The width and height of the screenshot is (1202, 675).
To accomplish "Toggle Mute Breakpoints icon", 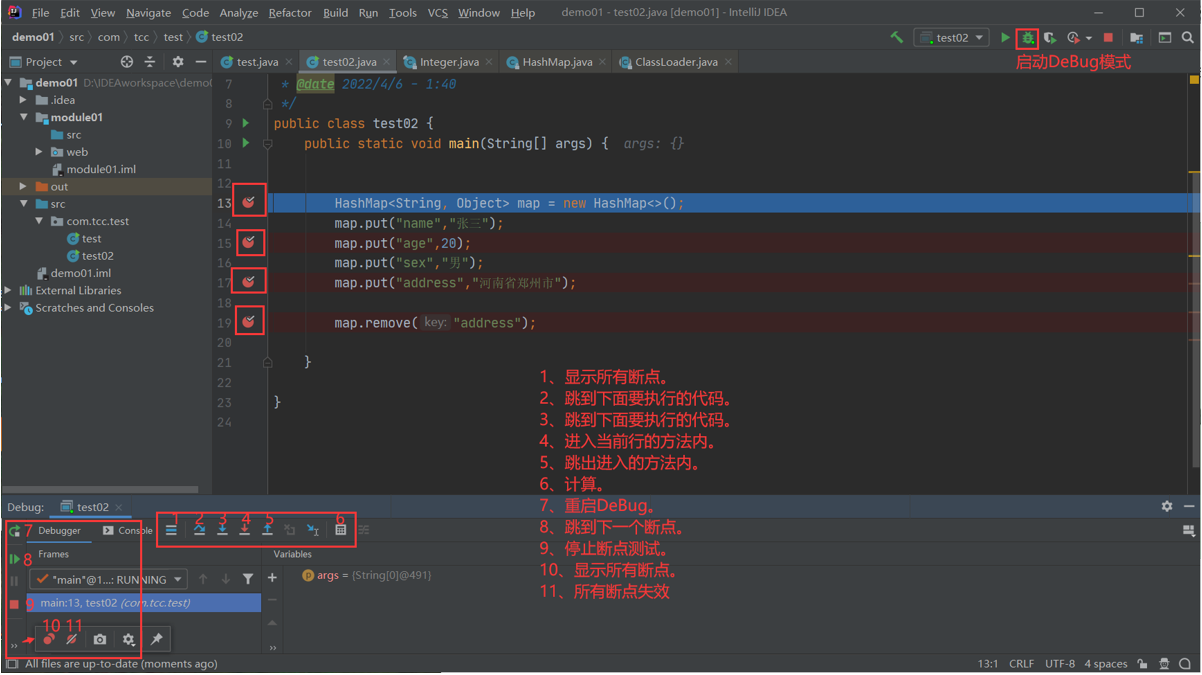I will [72, 639].
